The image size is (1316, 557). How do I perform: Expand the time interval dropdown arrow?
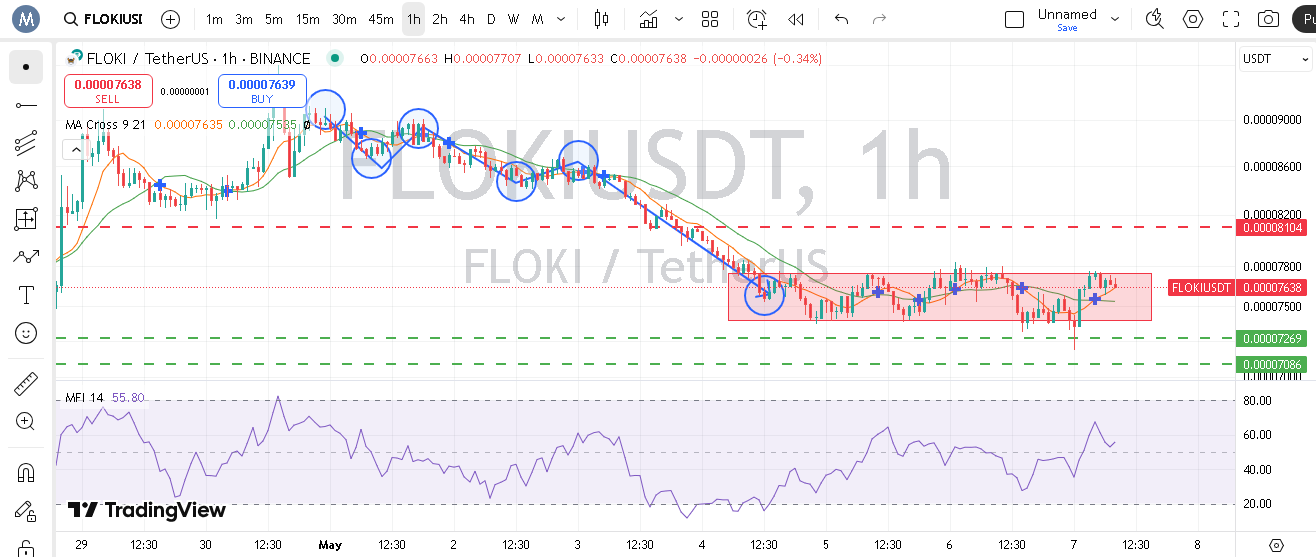[563, 19]
